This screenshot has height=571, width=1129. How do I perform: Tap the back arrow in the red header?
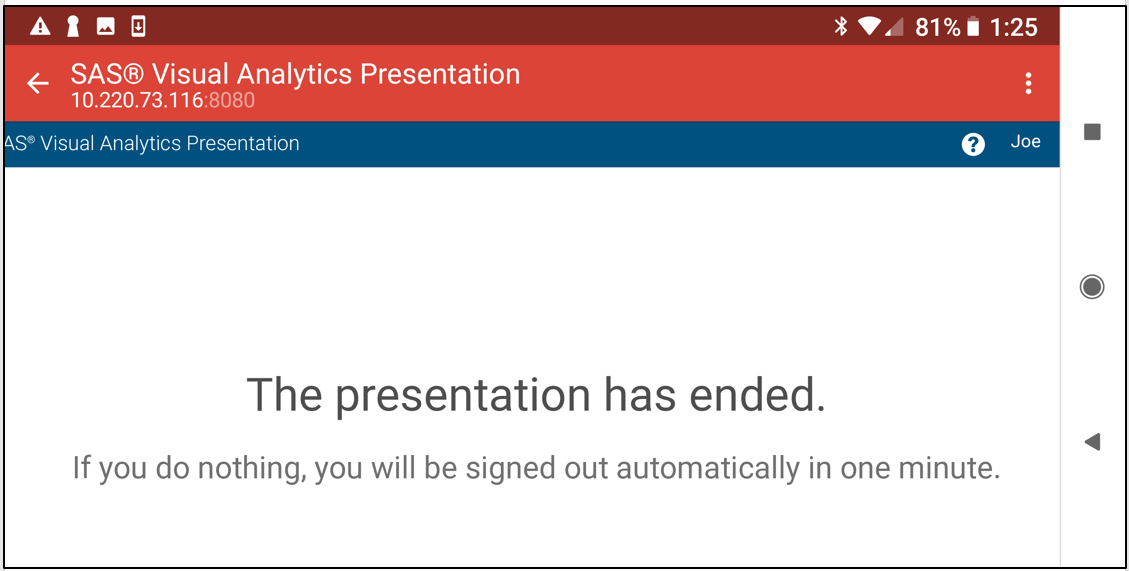coord(38,84)
